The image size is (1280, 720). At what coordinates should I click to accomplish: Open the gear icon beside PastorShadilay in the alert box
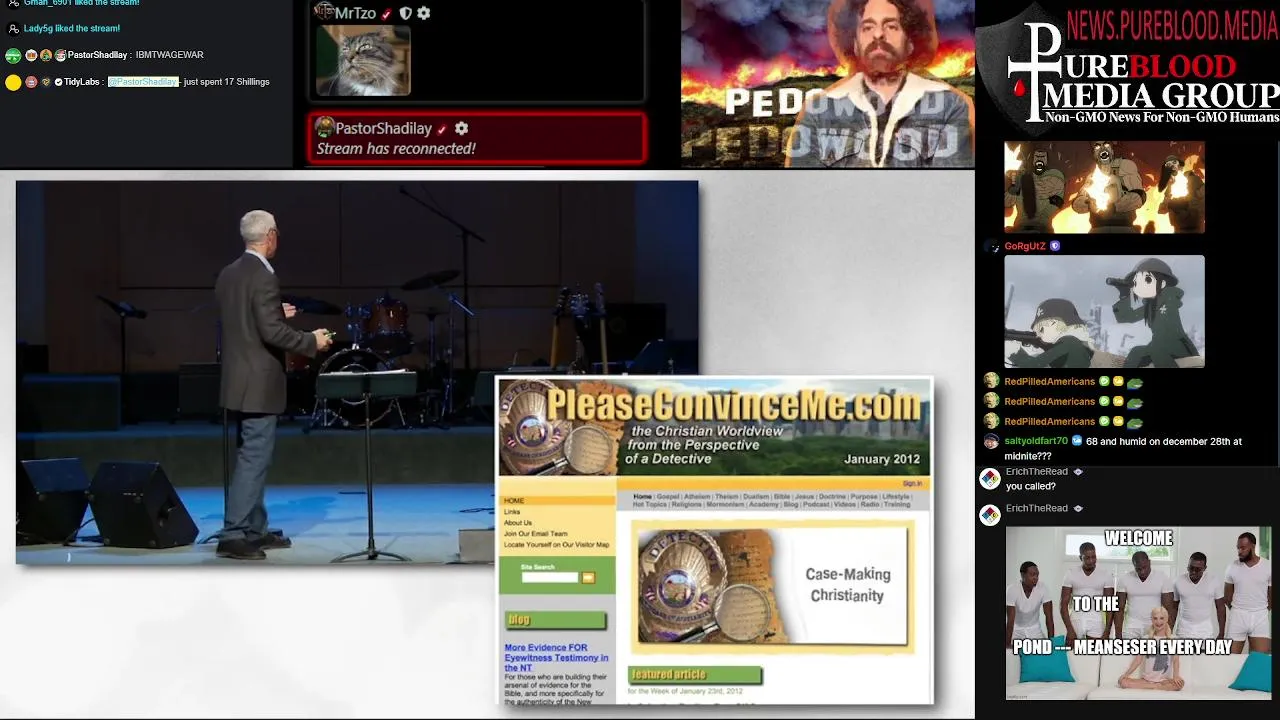pos(461,128)
